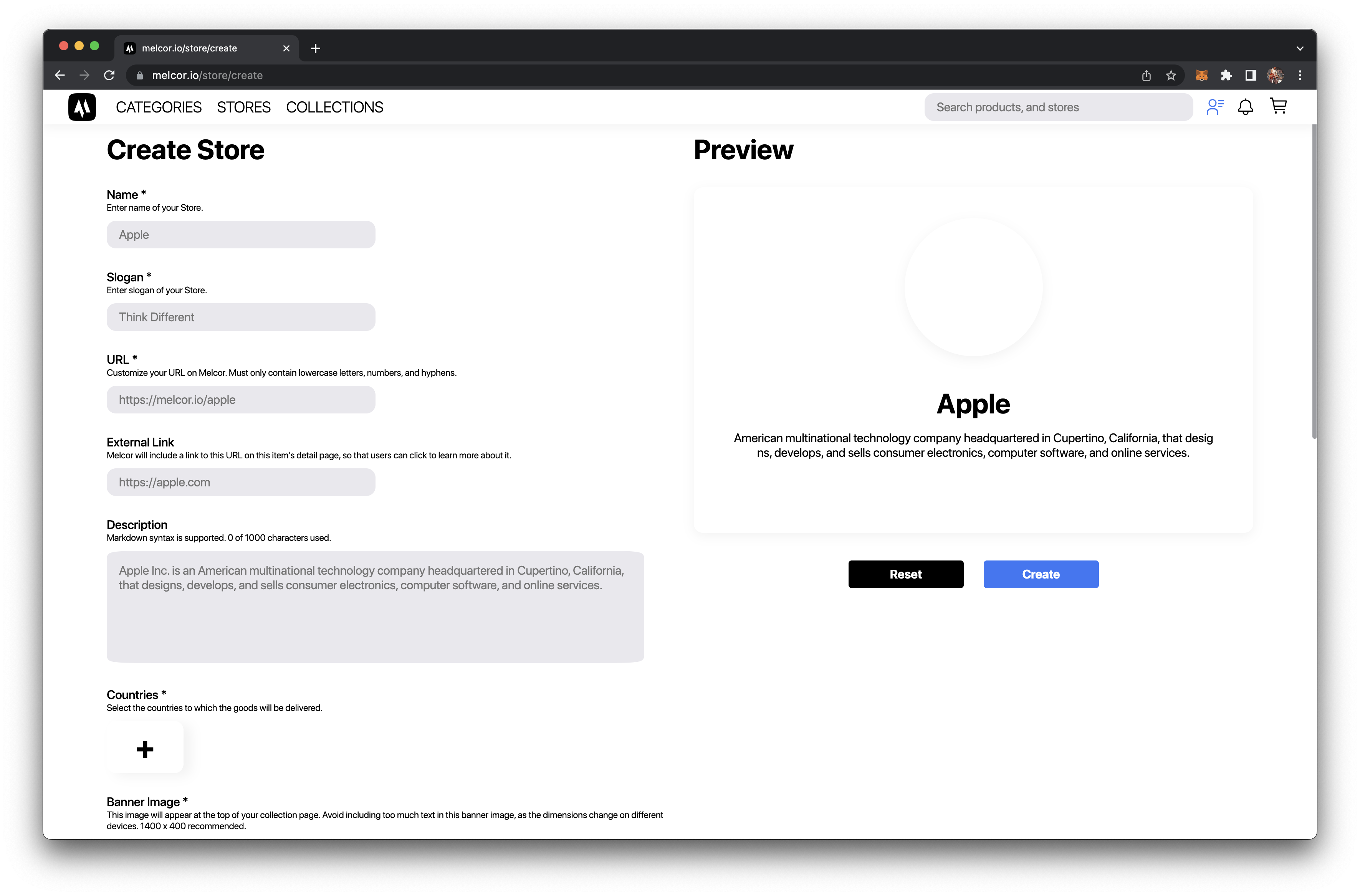Viewport: 1360px width, 896px height.
Task: Go back with browser back arrow
Action: tap(60, 75)
